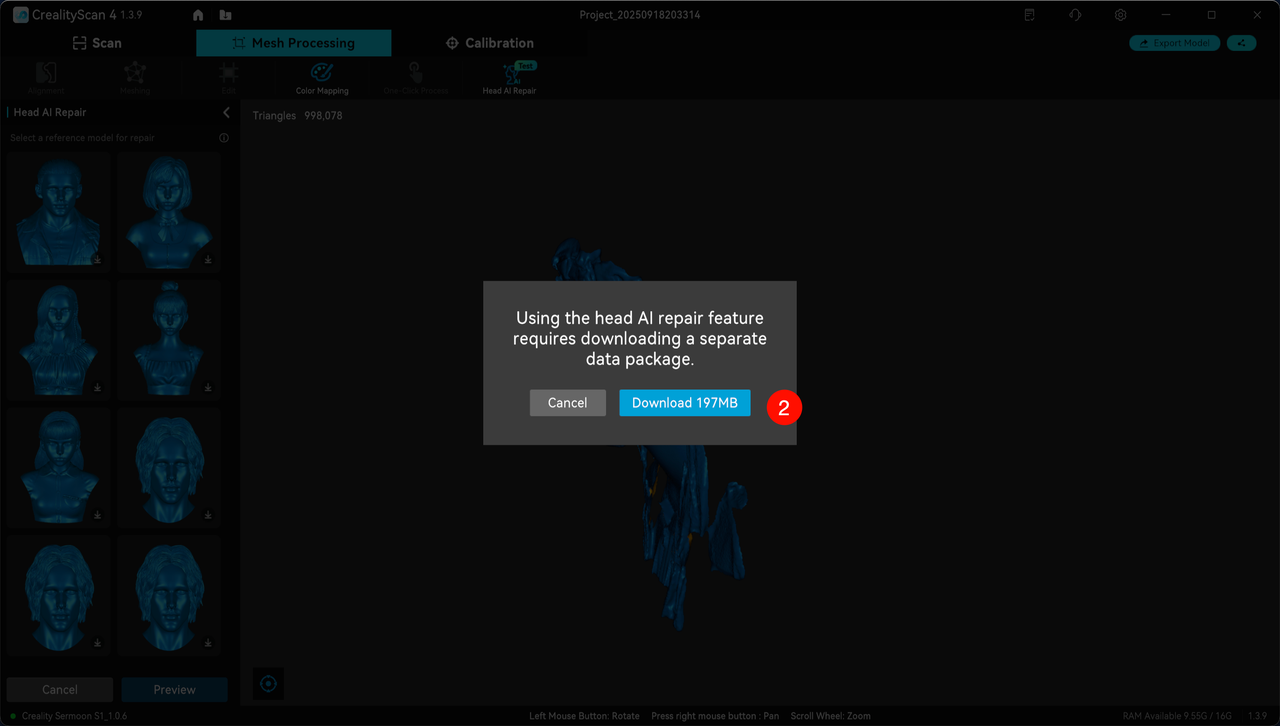
Task: Select the Meshing tool
Action: pyautogui.click(x=134, y=77)
